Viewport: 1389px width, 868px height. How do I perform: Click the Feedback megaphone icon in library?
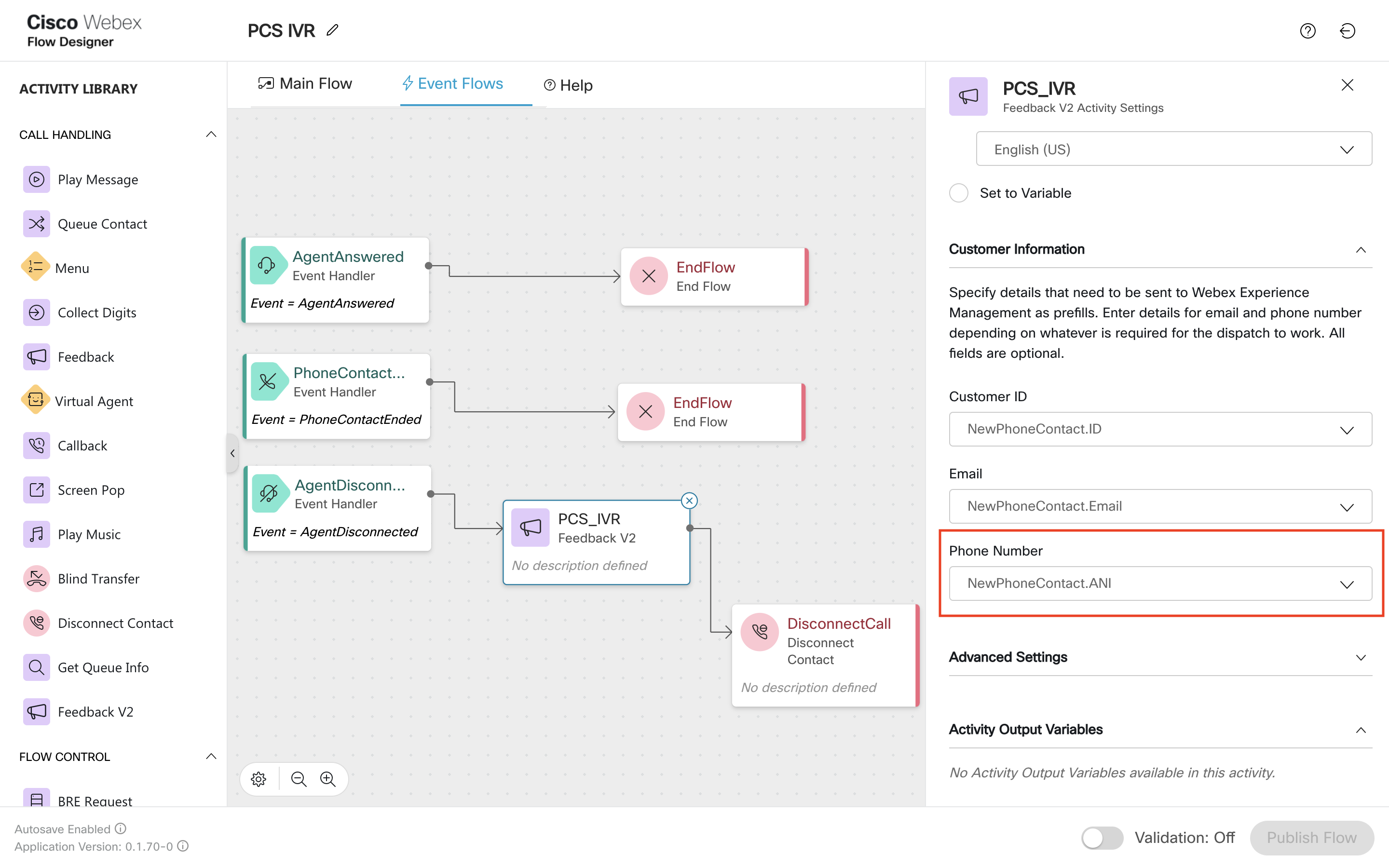(x=36, y=357)
